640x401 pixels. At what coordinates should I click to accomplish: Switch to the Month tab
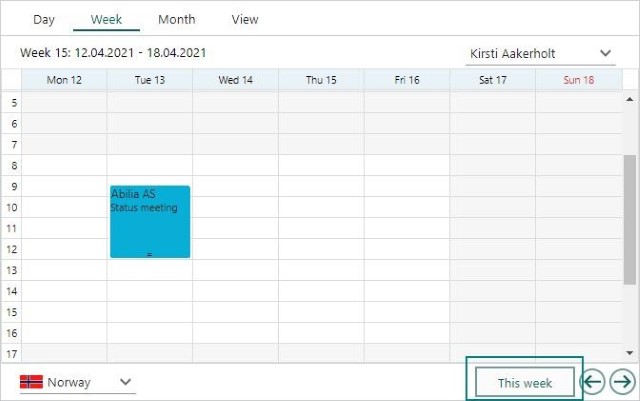pyautogui.click(x=176, y=19)
